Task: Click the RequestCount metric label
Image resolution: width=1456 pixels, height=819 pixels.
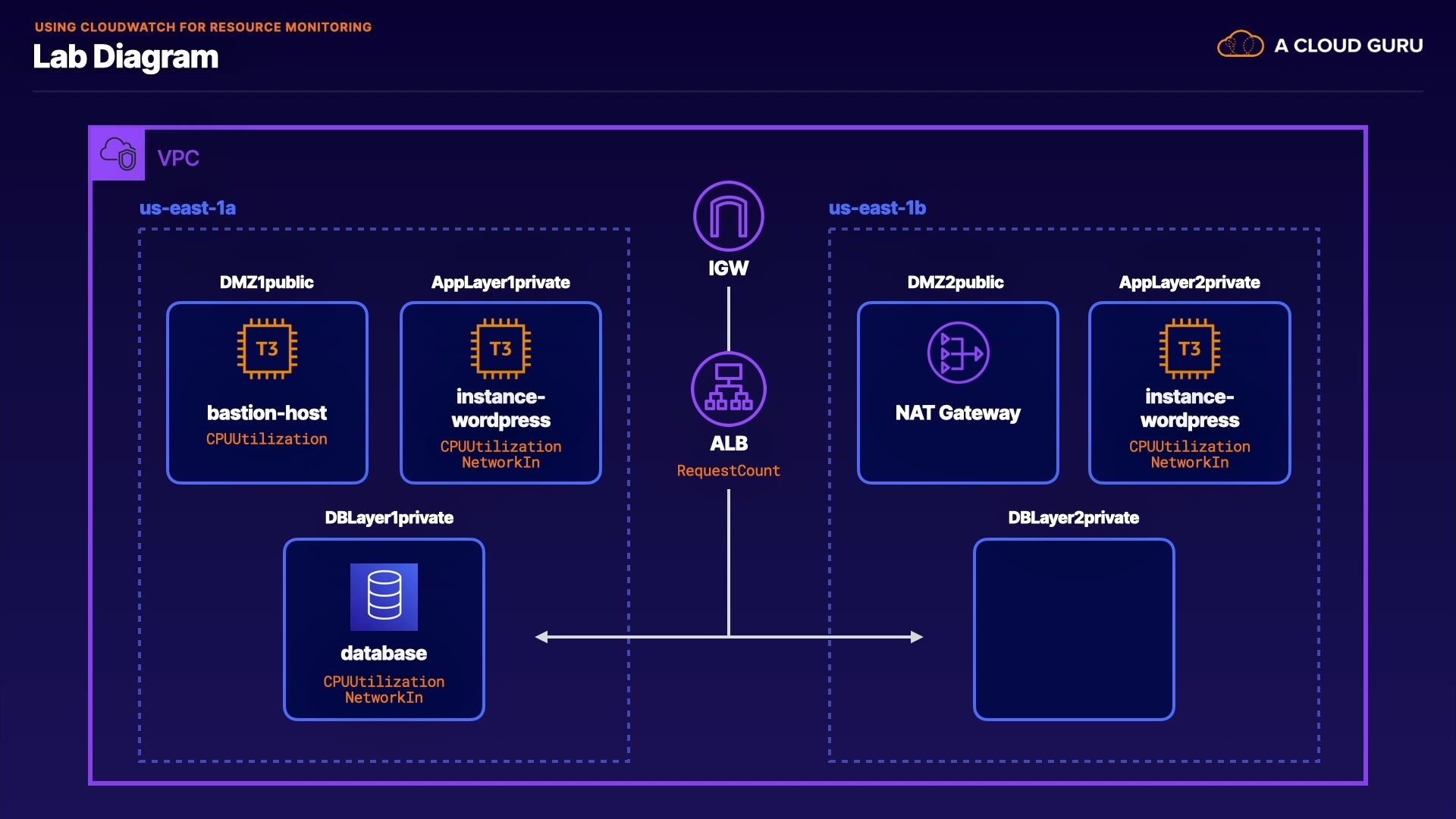Action: (x=728, y=471)
